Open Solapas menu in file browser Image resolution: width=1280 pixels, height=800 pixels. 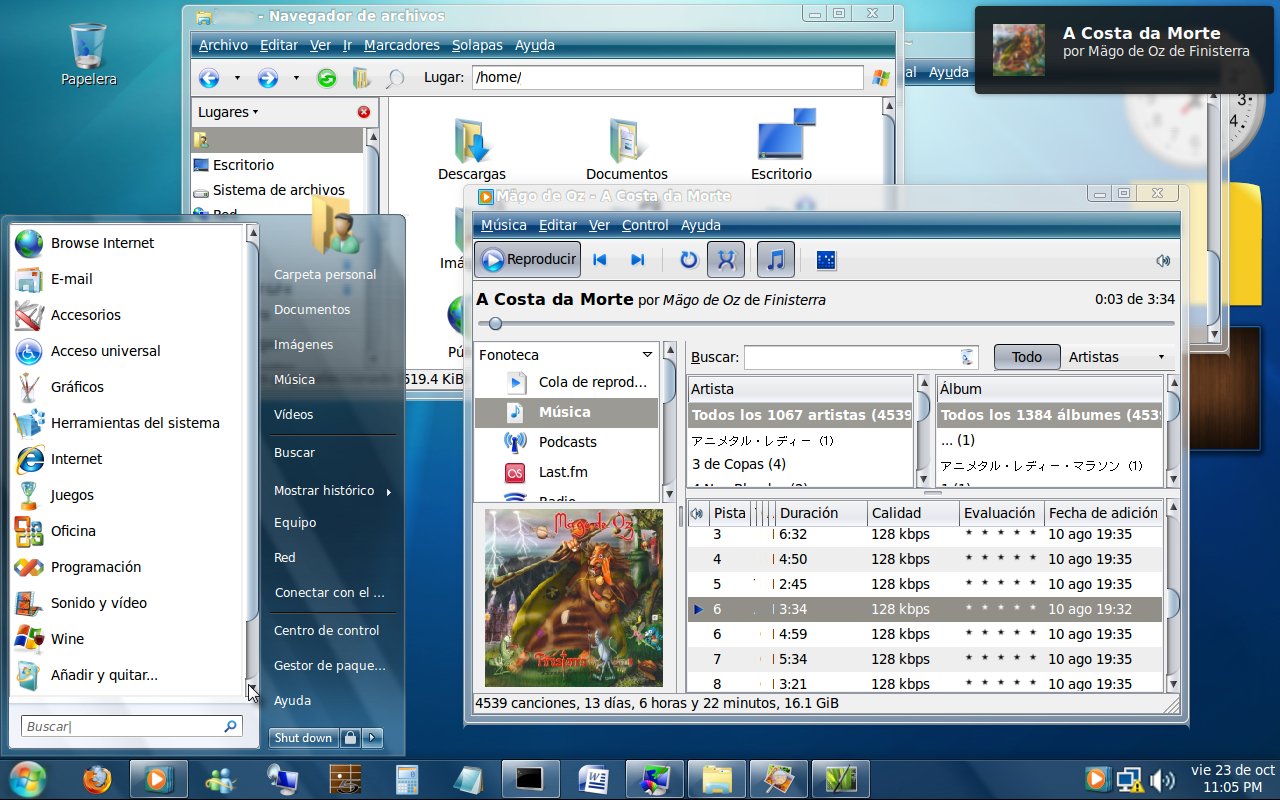coord(477,45)
